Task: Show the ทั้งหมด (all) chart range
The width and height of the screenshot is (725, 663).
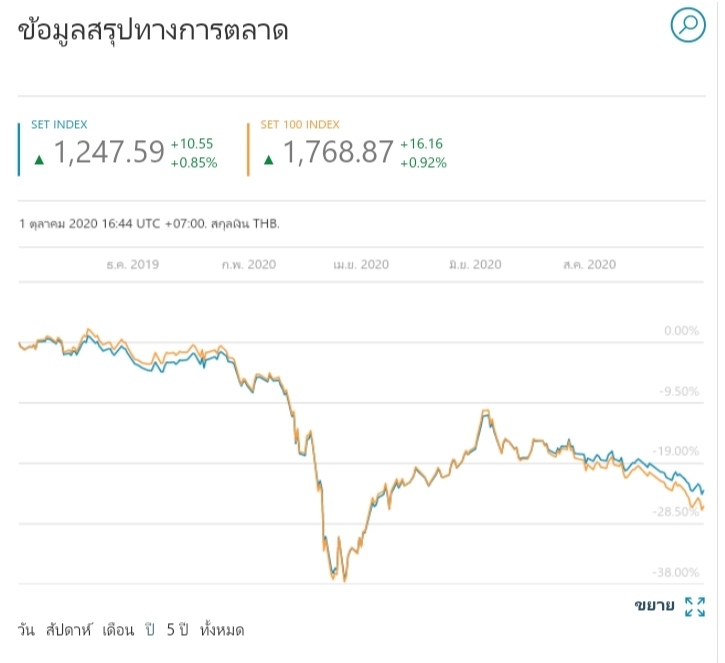Action: coord(222,630)
